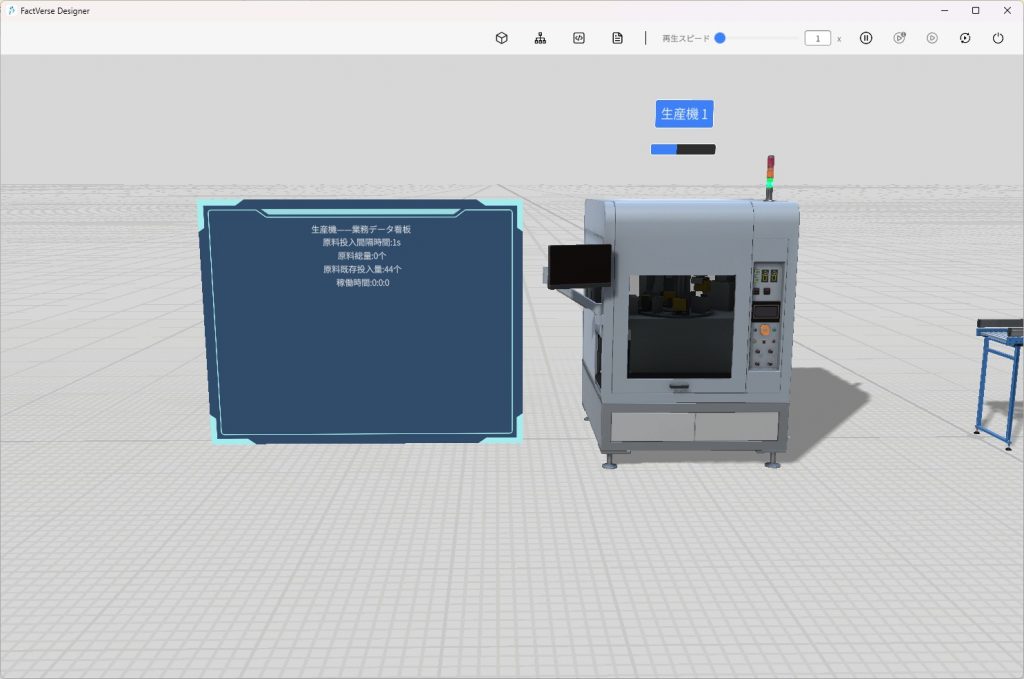The width and height of the screenshot is (1024, 679).
Task: Click the FactVerse Designer app logo
Action: point(11,10)
